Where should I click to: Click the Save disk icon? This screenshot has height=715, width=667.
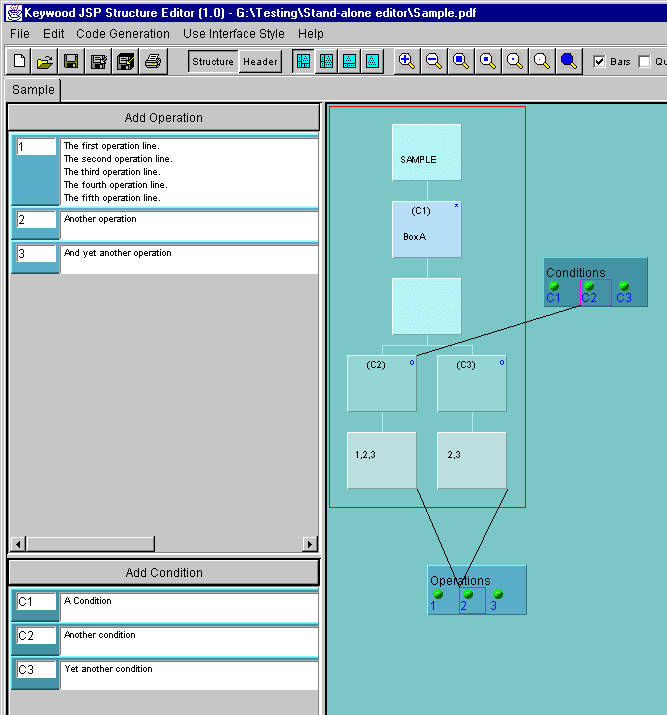tap(71, 61)
